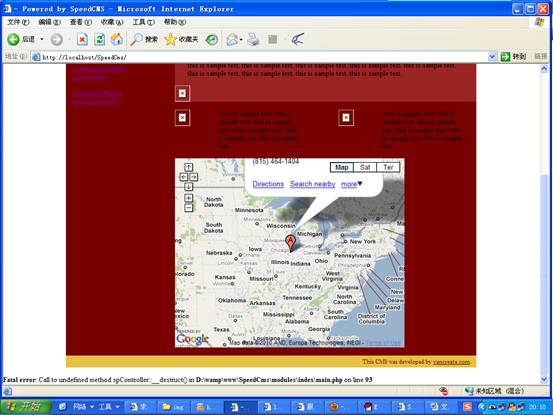
Task: Click the orange S icon in system tray
Action: 467,407
